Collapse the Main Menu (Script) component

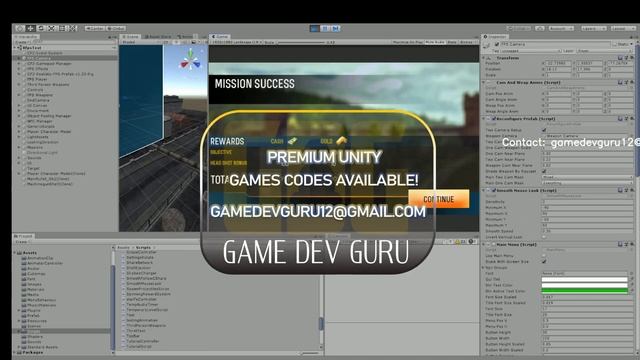point(484,244)
